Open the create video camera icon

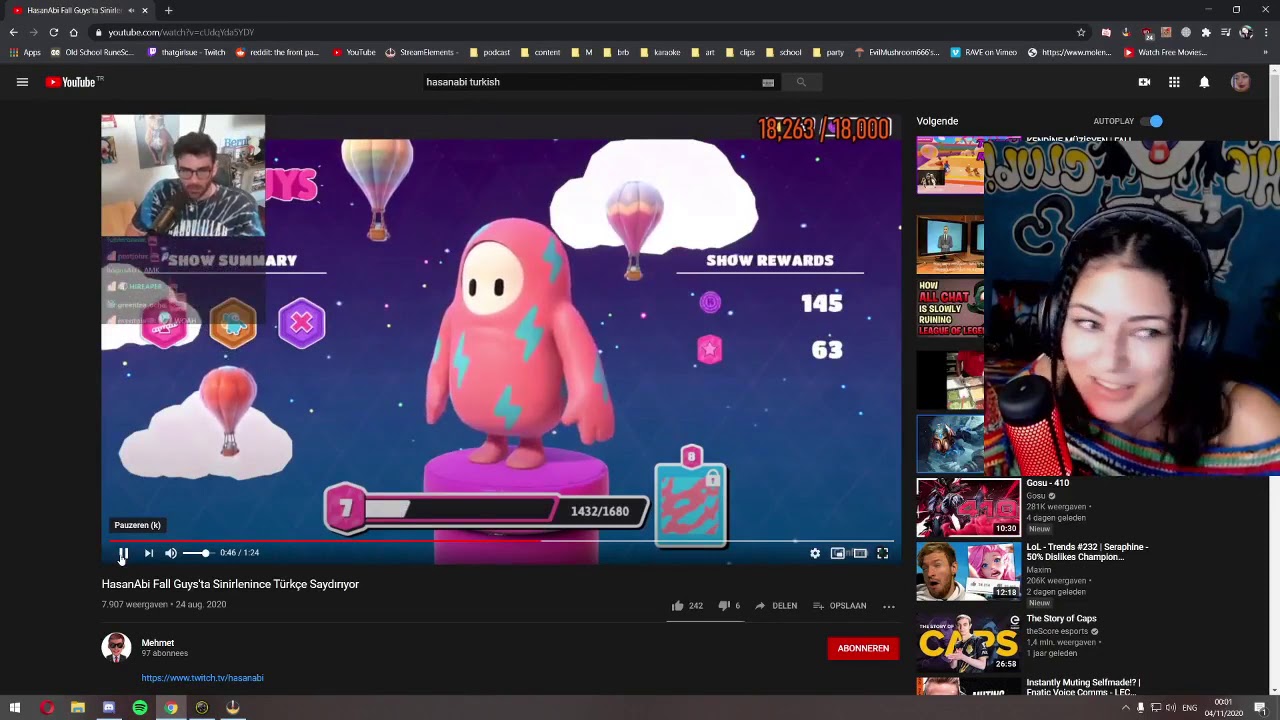[x=1144, y=82]
